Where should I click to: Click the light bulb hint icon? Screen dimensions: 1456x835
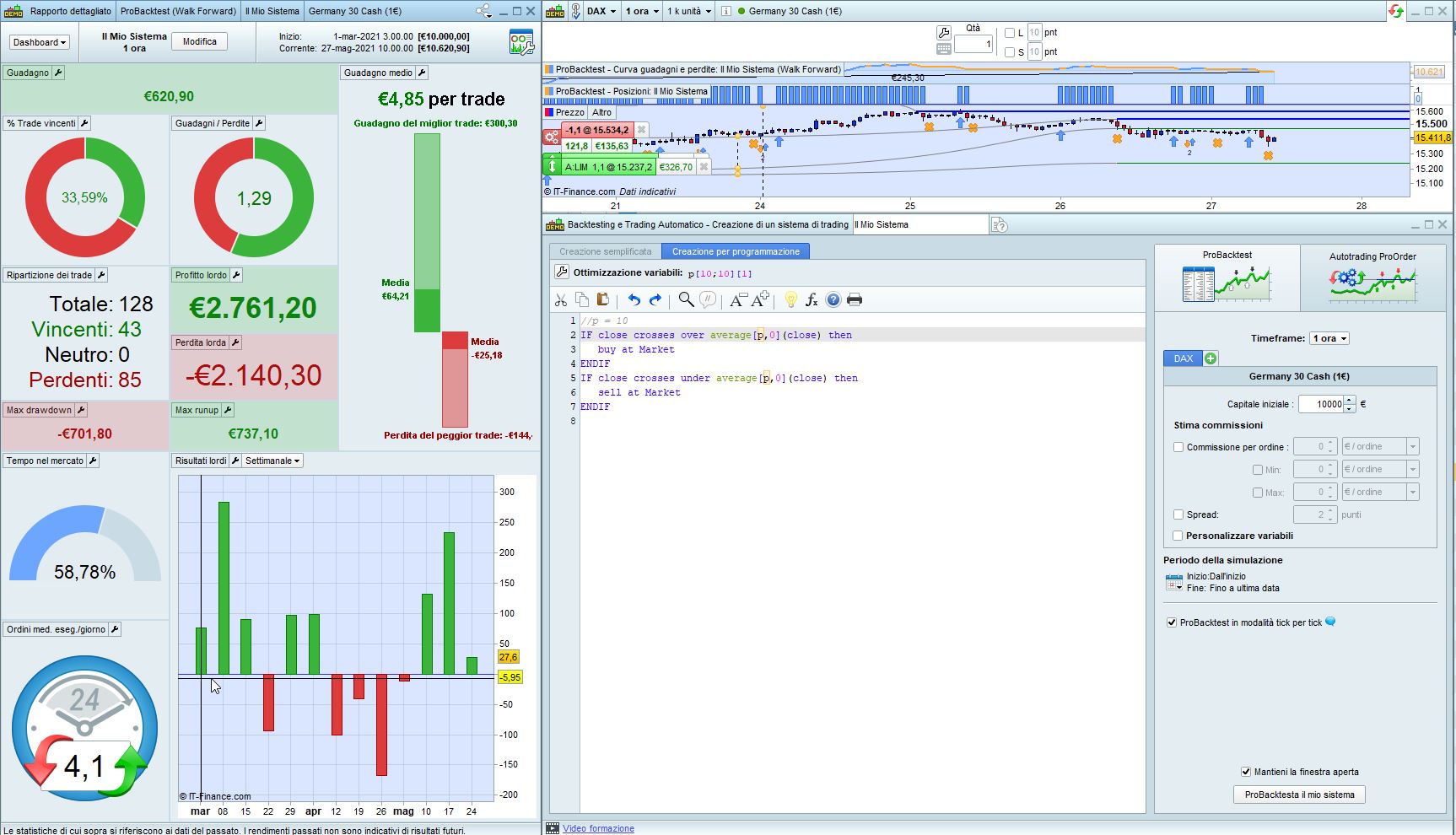(790, 300)
